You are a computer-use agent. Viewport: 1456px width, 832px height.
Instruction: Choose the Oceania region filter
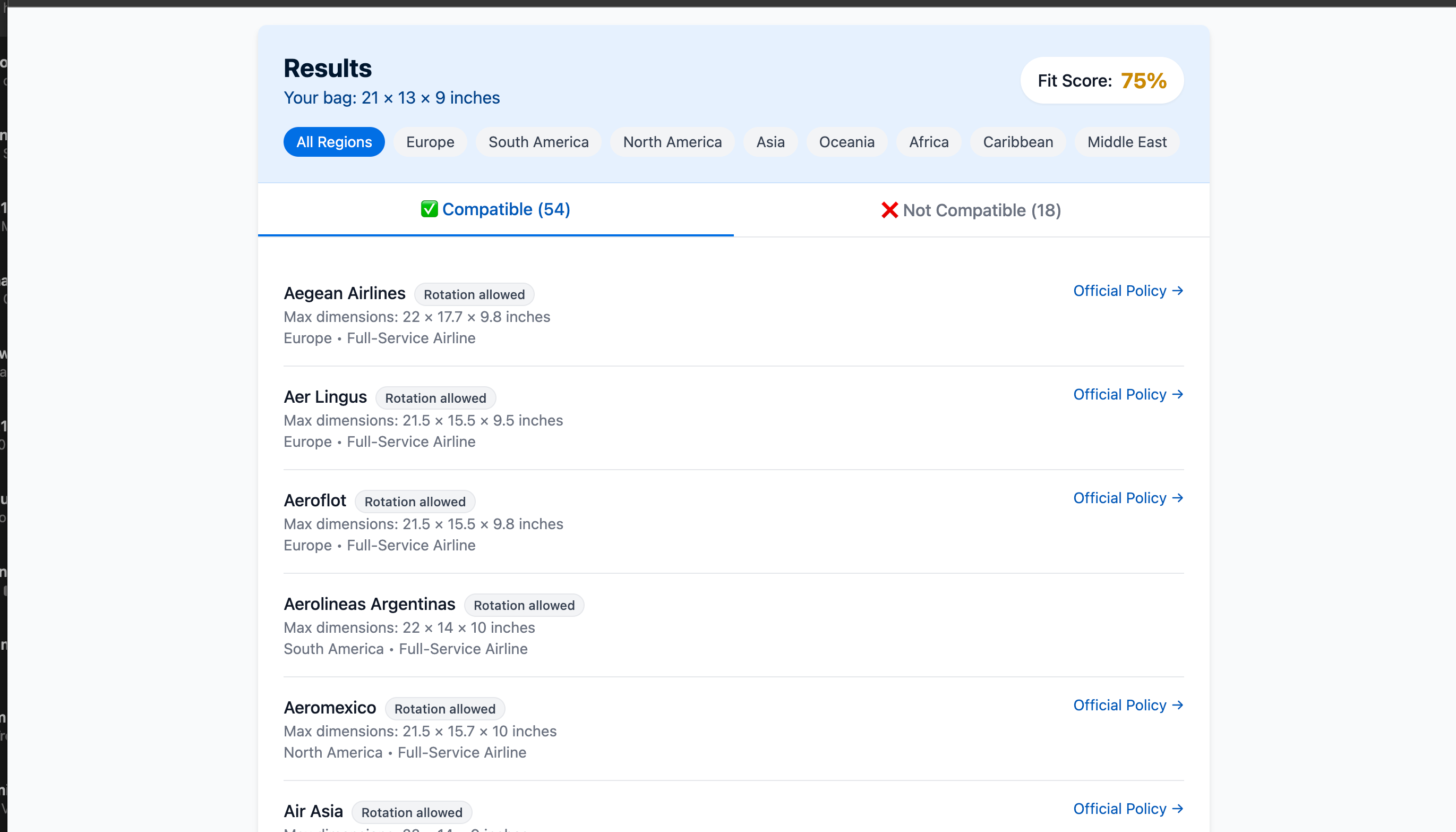(x=846, y=142)
